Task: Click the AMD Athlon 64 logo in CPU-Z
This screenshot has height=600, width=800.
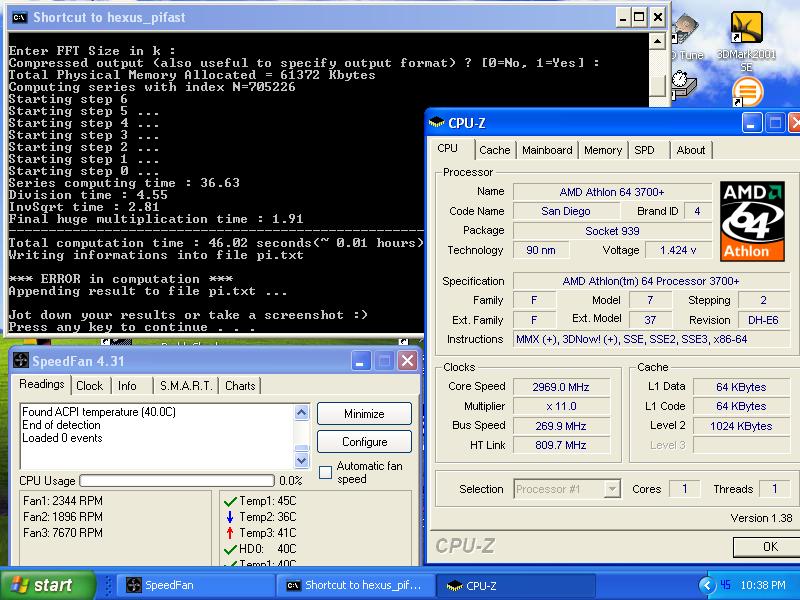Action: pos(752,221)
